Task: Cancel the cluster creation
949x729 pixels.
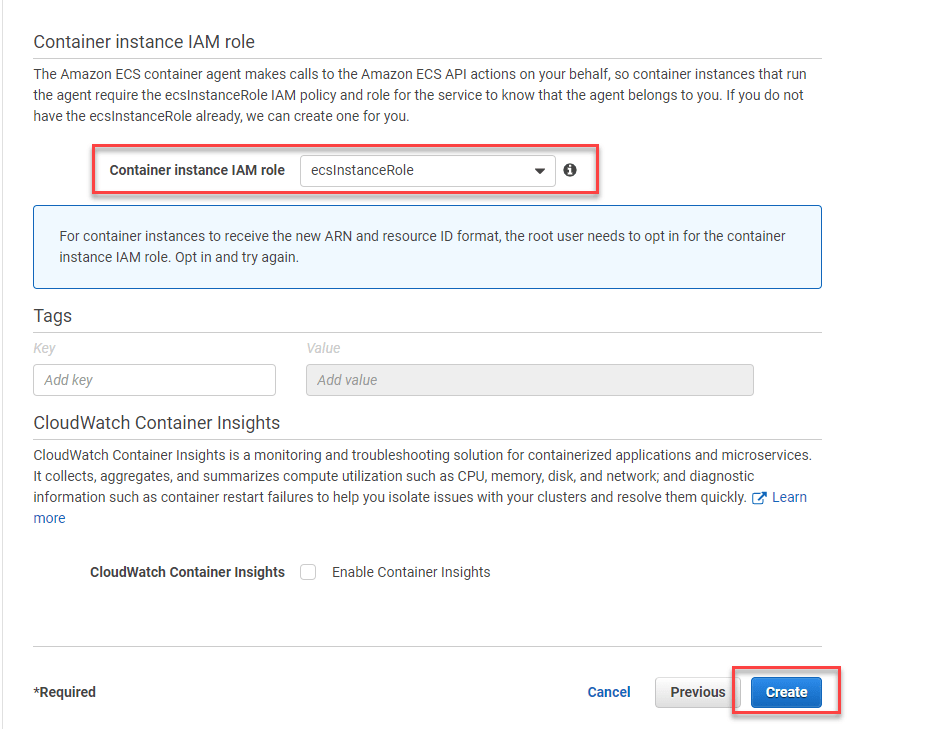Action: click(608, 692)
